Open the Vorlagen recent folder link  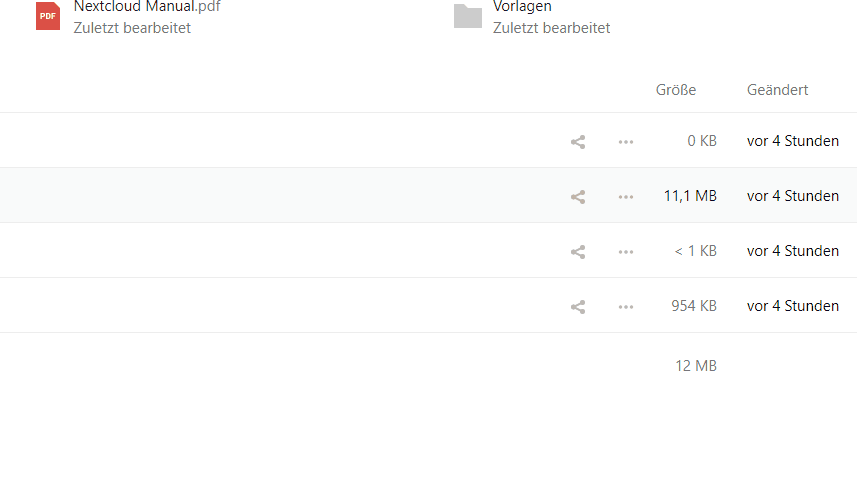[522, 7]
